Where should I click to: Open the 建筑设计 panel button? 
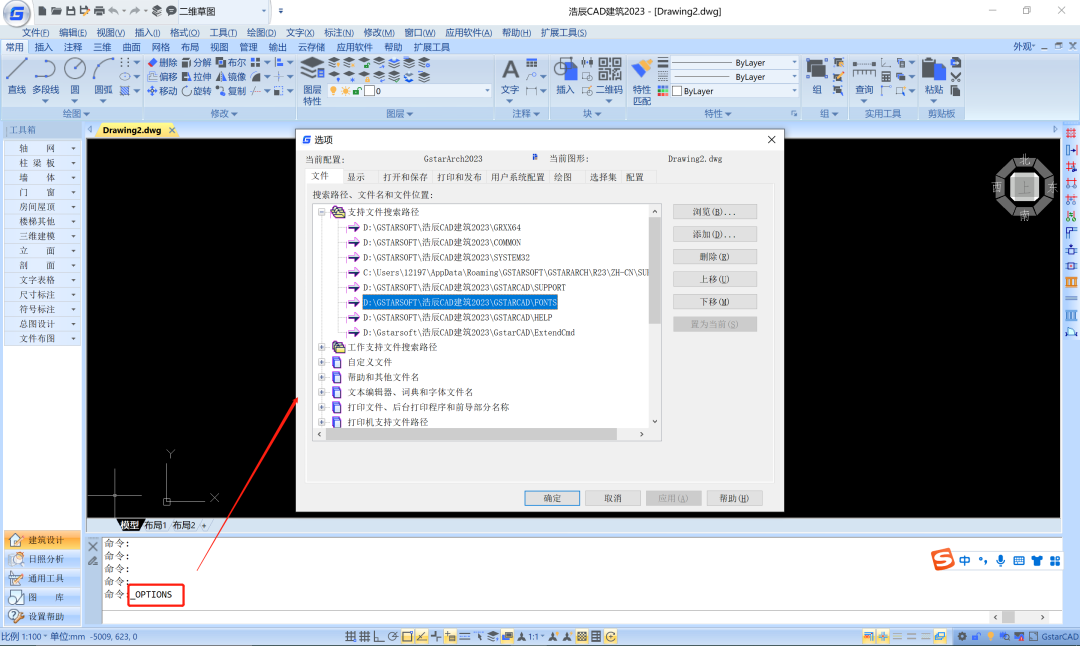click(43, 540)
